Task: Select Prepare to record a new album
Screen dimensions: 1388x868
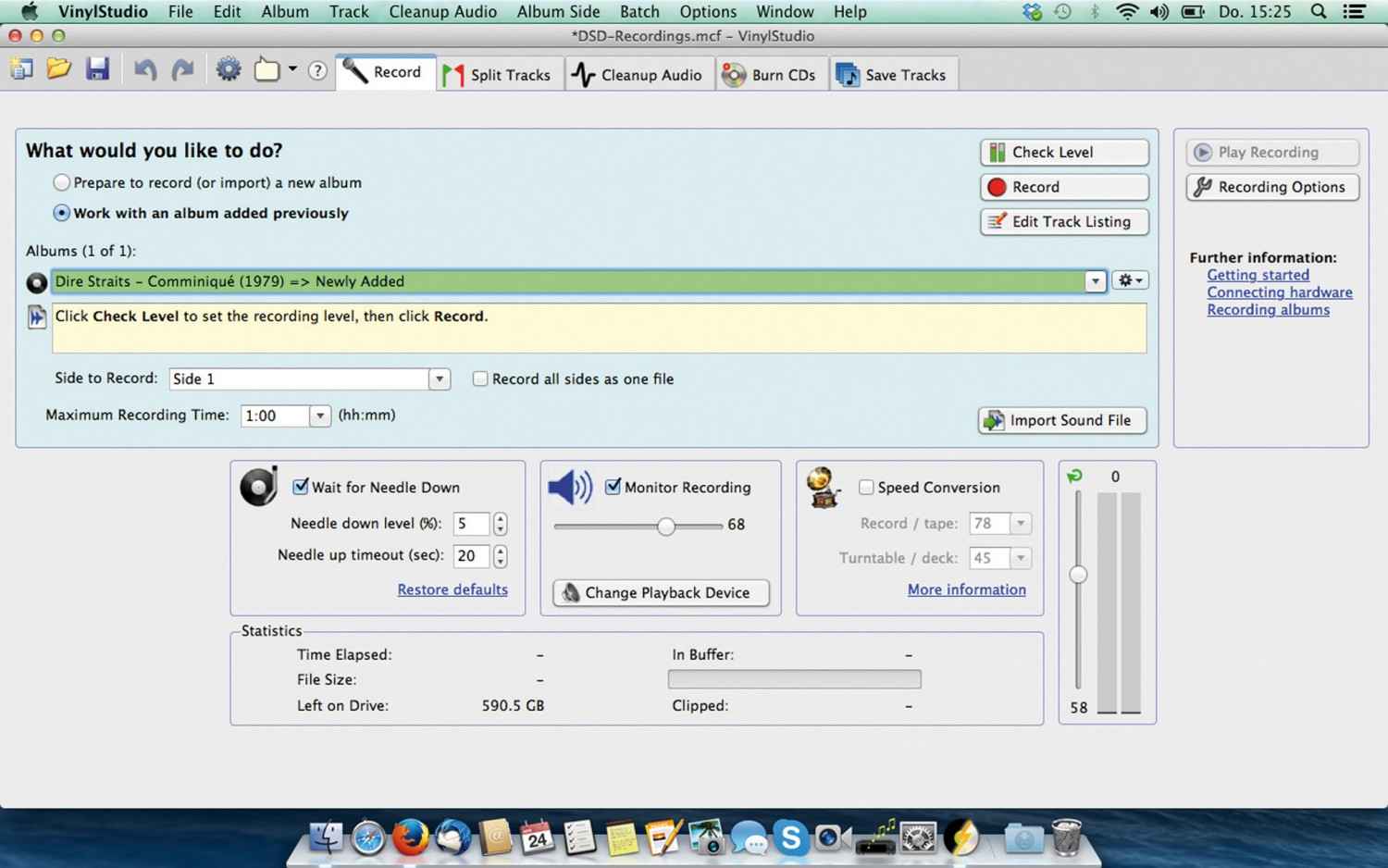Action: (x=62, y=182)
